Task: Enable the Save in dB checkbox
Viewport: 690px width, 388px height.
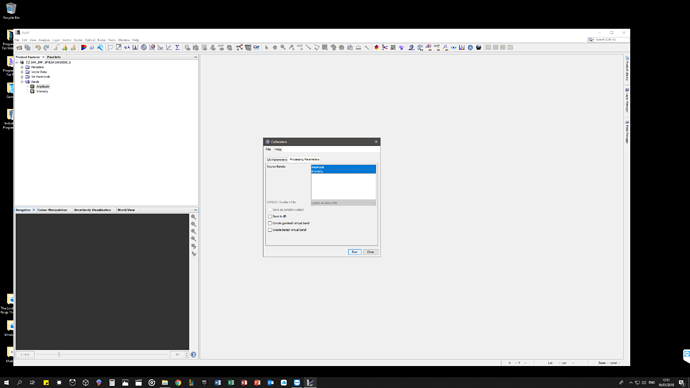Action: (270, 216)
